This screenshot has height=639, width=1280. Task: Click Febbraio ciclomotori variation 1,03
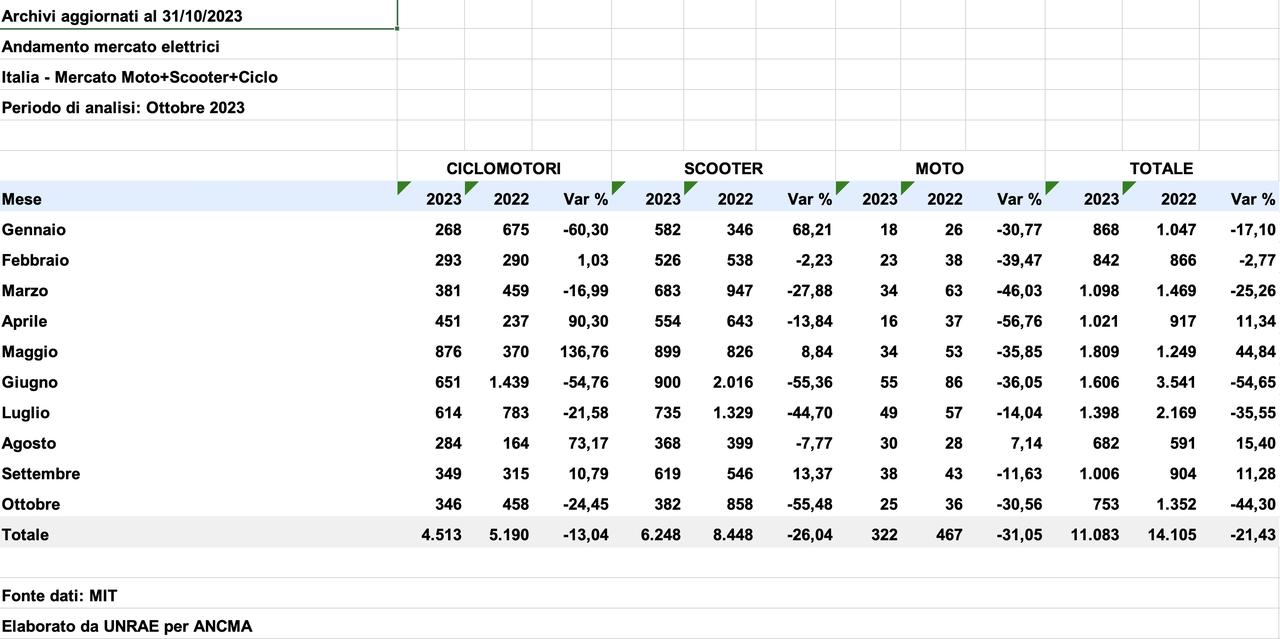coord(593,260)
